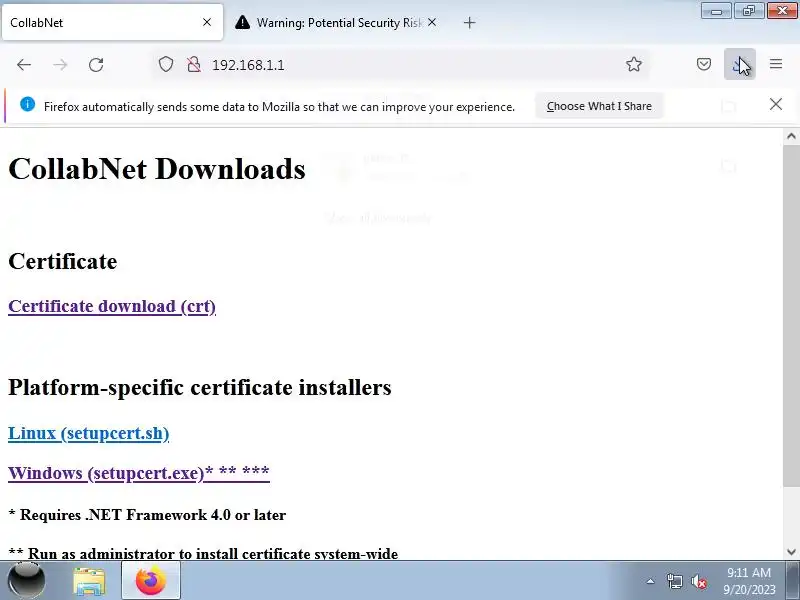Screen dimensions: 800x600
Task: Open Windows Explorer from taskbar
Action: (89, 581)
